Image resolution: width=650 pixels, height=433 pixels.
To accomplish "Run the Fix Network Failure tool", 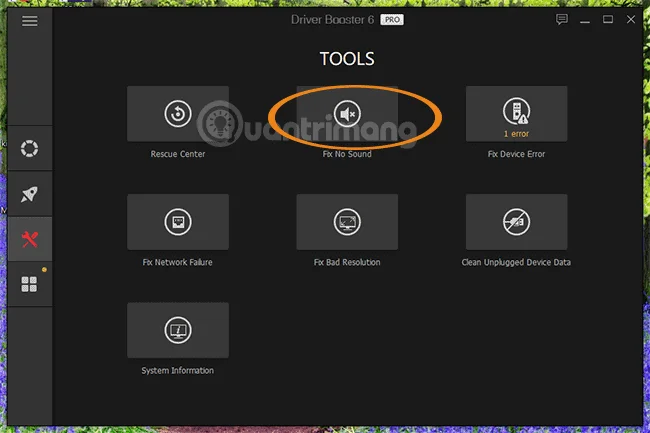I will [x=178, y=222].
